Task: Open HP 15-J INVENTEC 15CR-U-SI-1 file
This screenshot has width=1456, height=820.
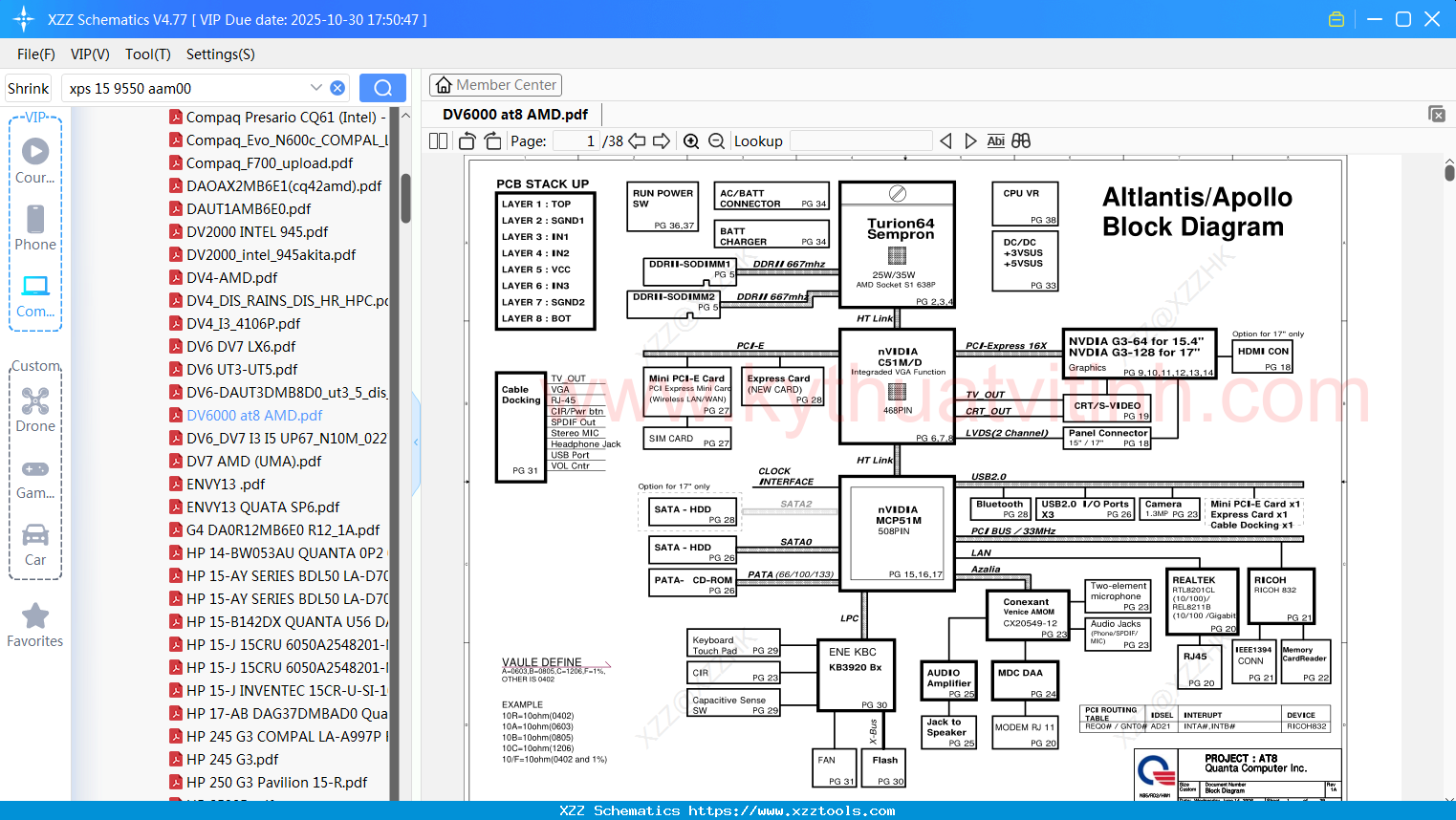Action: coord(278,691)
